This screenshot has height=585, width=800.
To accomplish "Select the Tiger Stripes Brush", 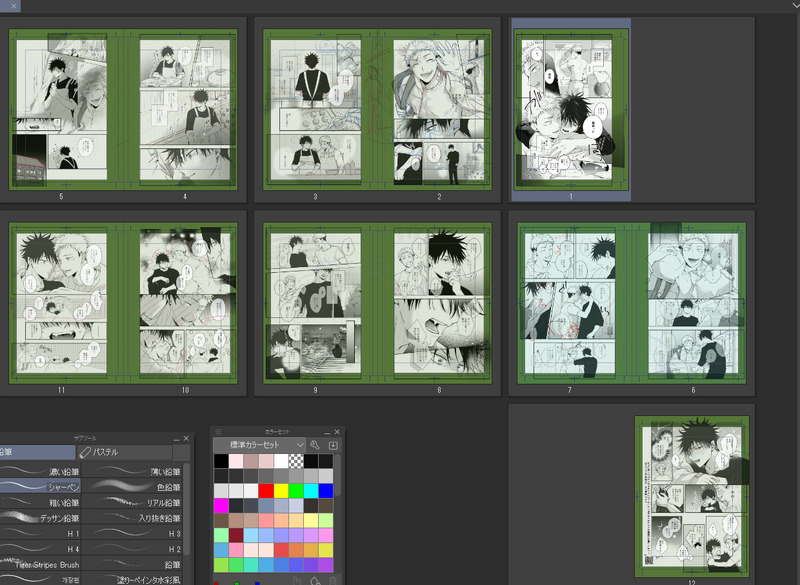I will (40, 565).
